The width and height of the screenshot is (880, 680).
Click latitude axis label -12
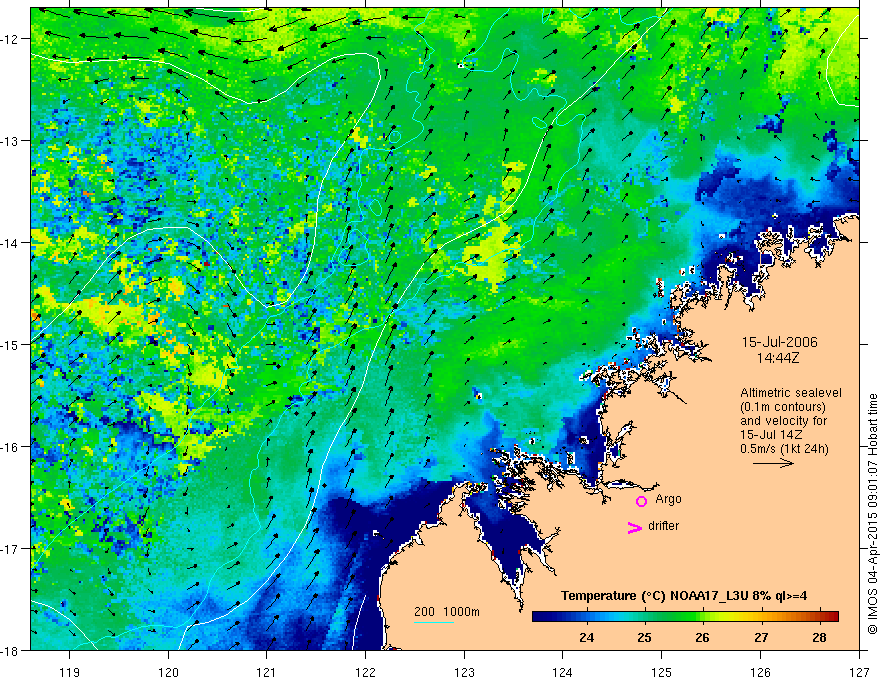click(10, 39)
